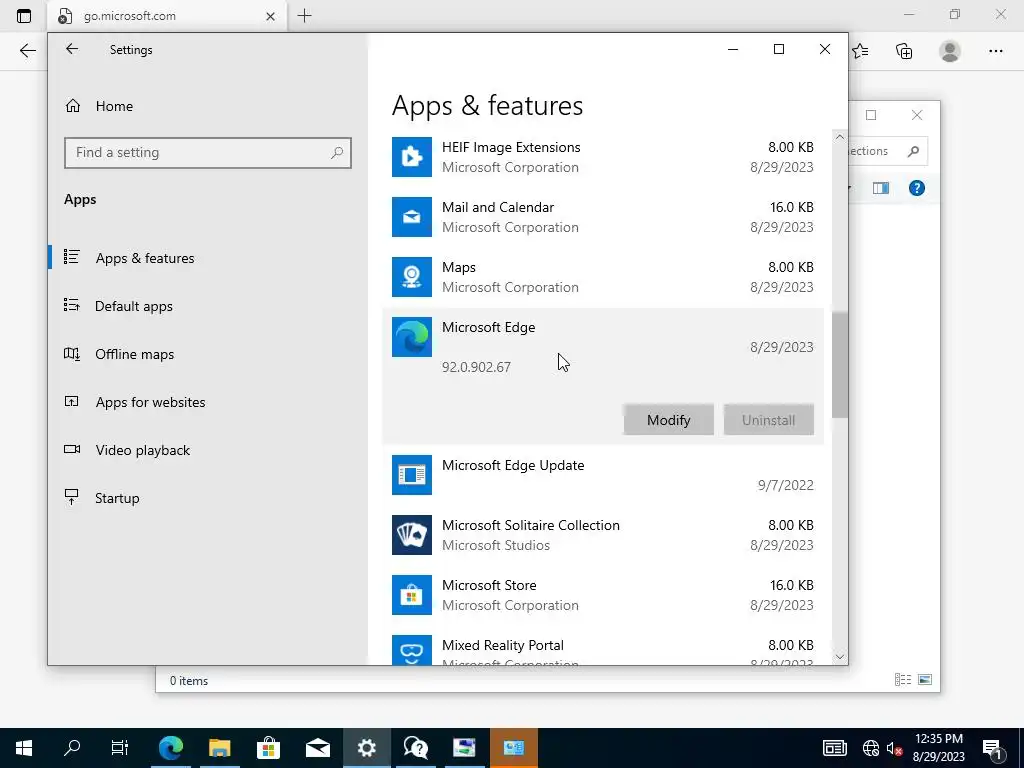Open the notification center icon
Screen dimensions: 1024x768
pos(992,748)
